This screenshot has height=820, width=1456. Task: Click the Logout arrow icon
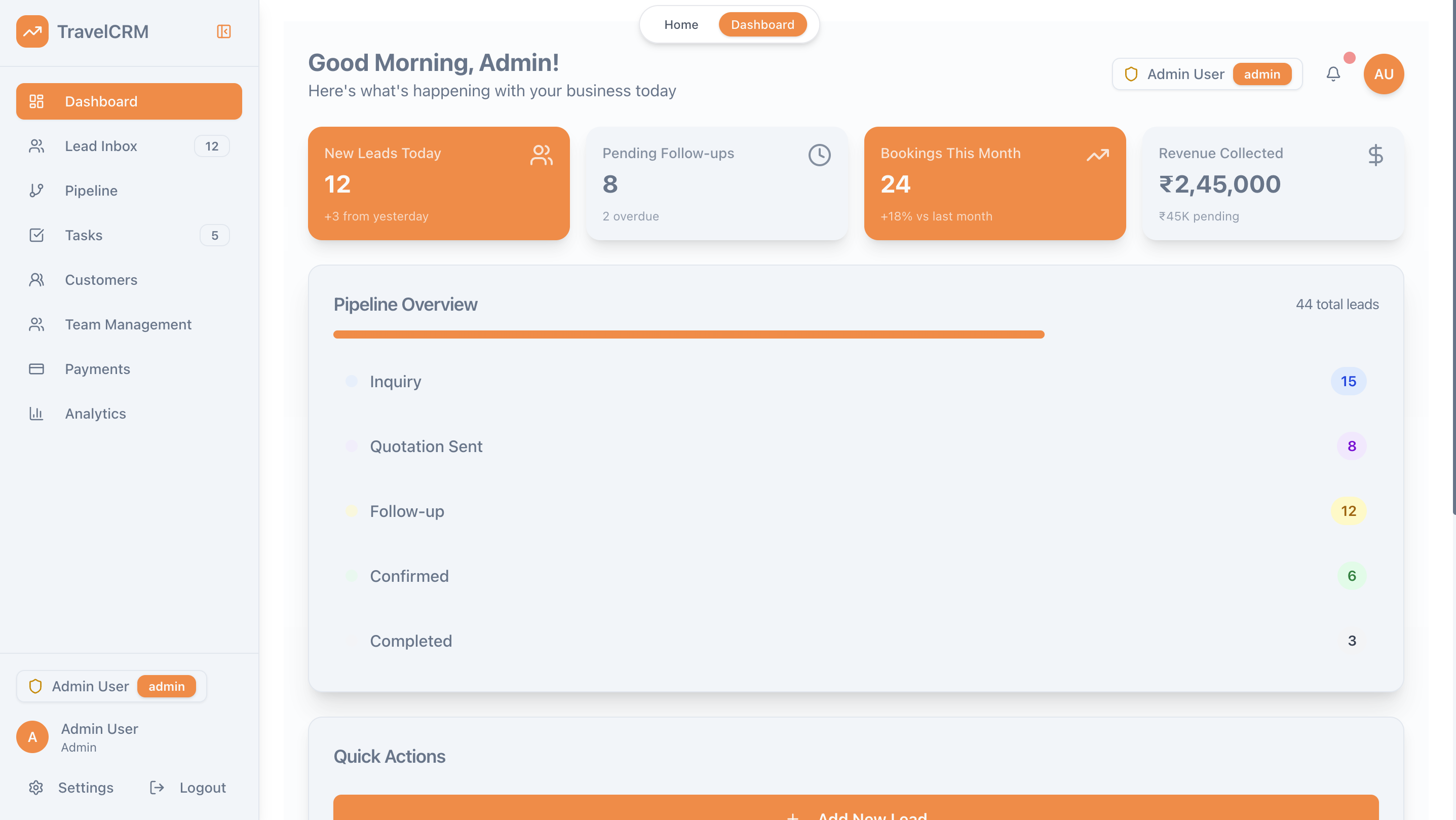coord(157,787)
